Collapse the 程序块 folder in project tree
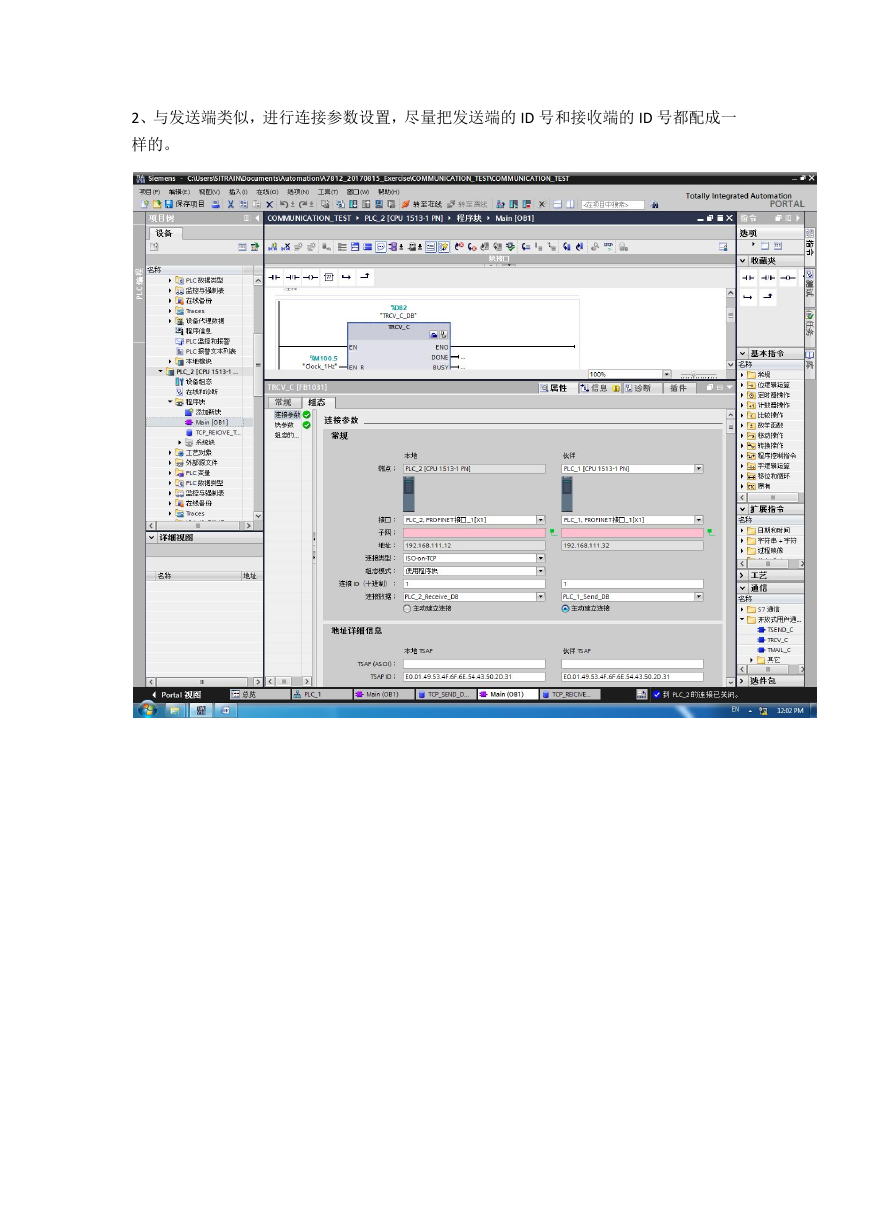This screenshot has width=869, height=1228. click(170, 402)
